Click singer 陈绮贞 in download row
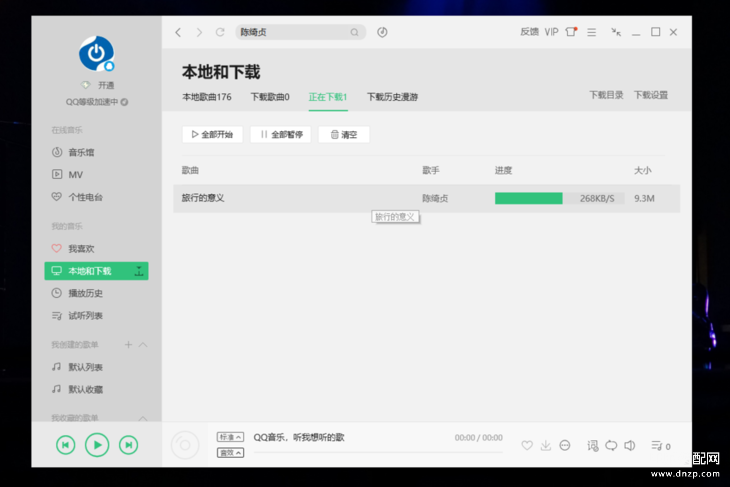Screen dimensions: 730x487 coord(435,198)
